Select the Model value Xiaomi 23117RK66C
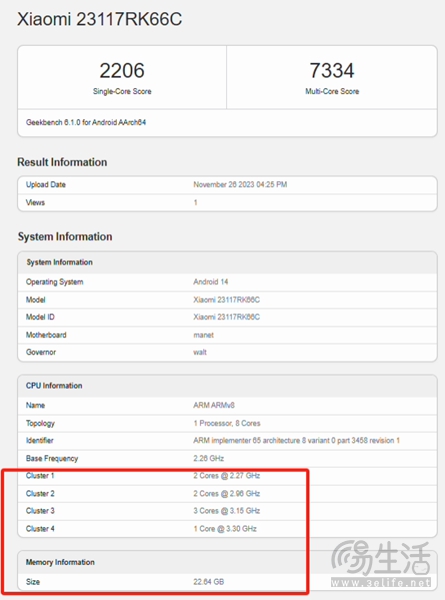 (x=226, y=300)
